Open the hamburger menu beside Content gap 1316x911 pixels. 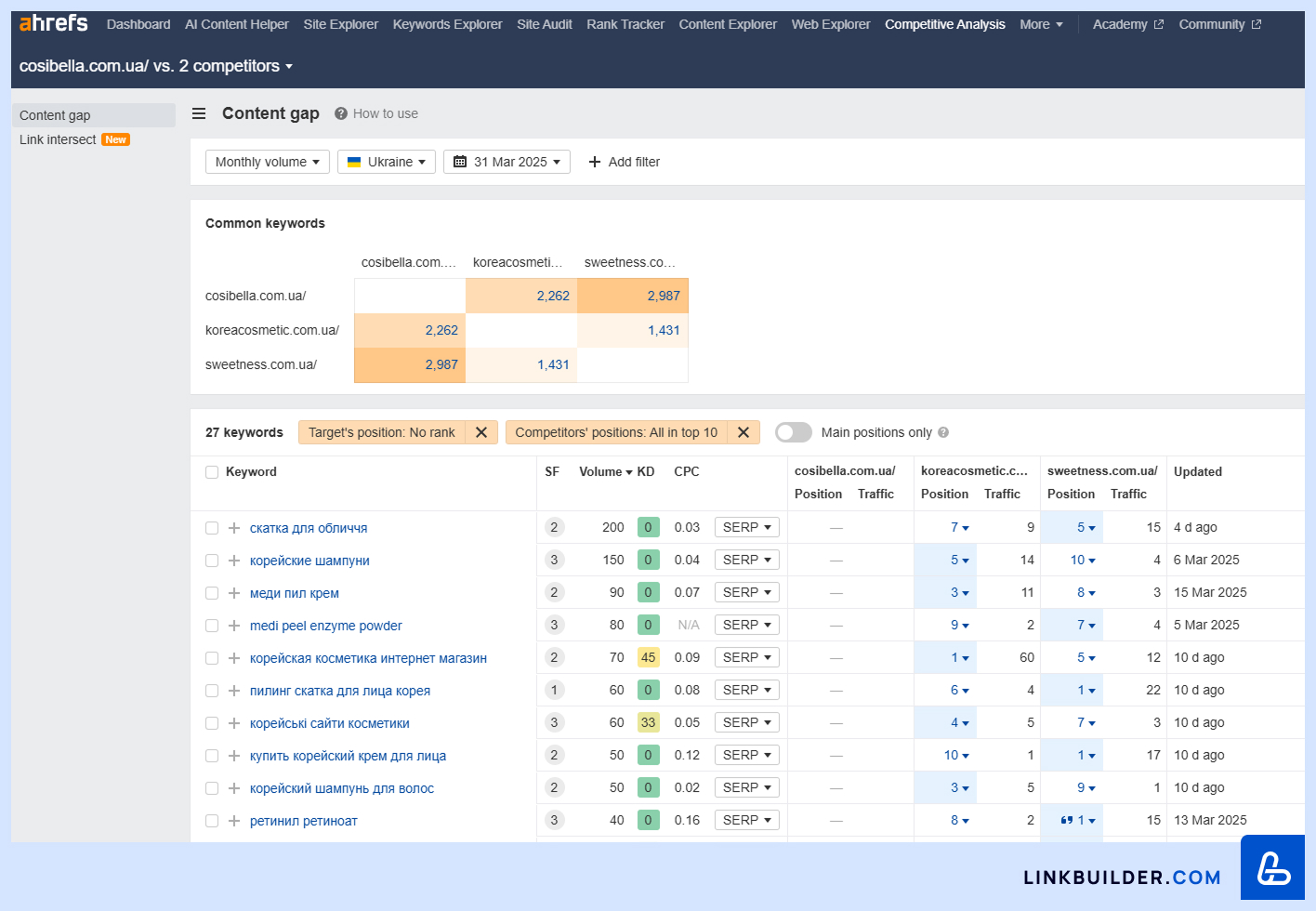199,113
